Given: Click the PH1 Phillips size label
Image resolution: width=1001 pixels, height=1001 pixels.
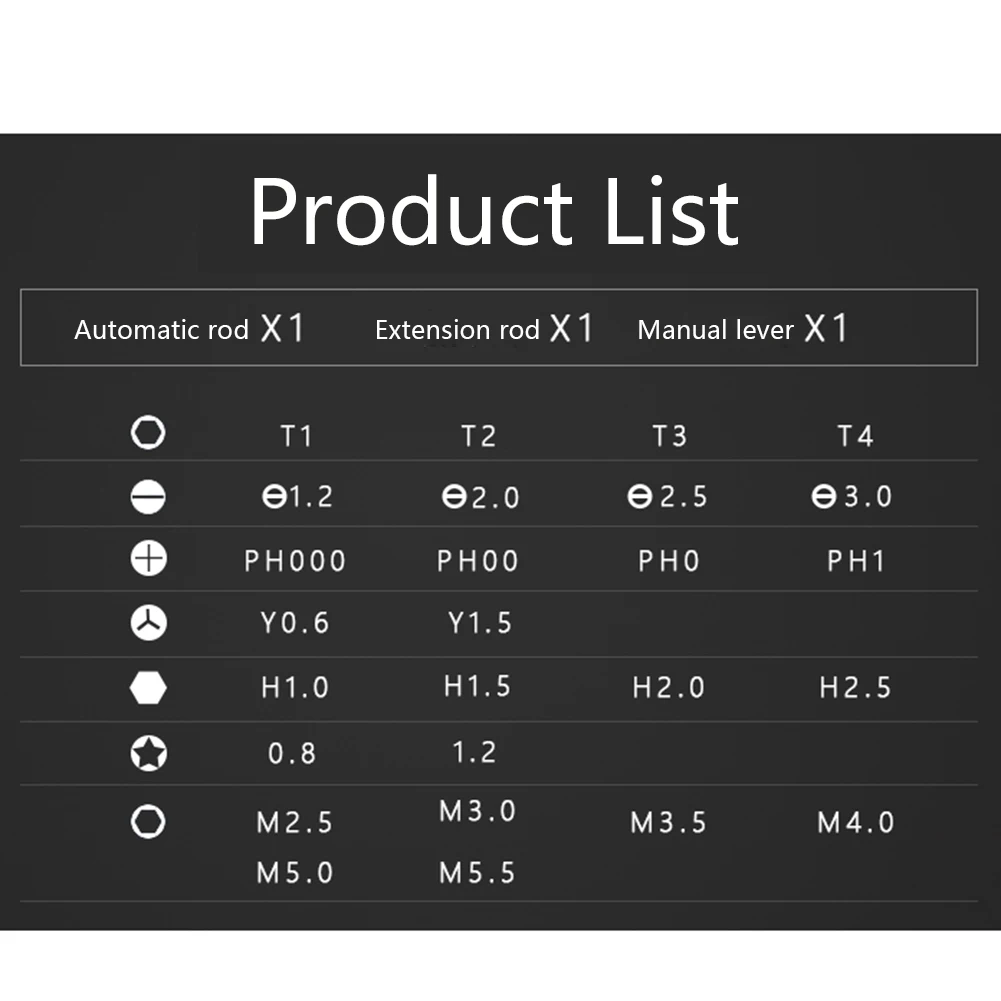Looking at the screenshot, I should pyautogui.click(x=856, y=561).
